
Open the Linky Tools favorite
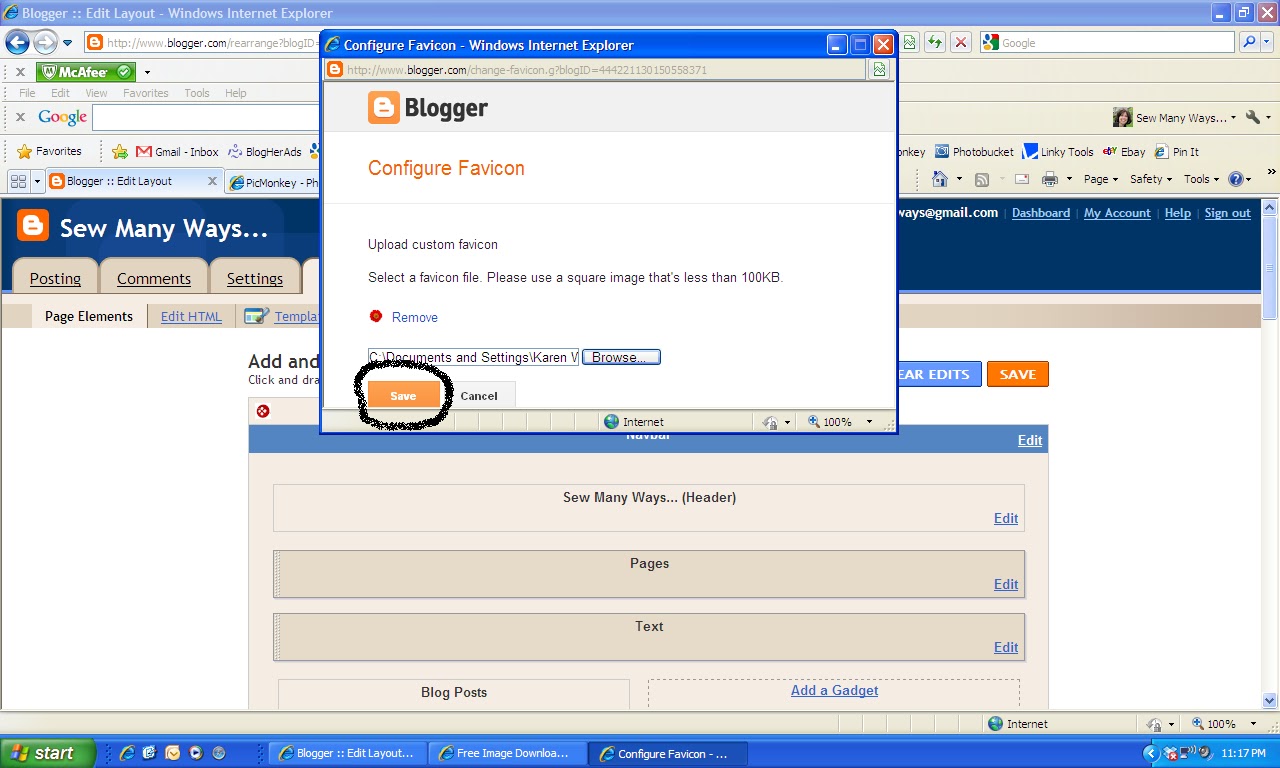pyautogui.click(x=1058, y=152)
